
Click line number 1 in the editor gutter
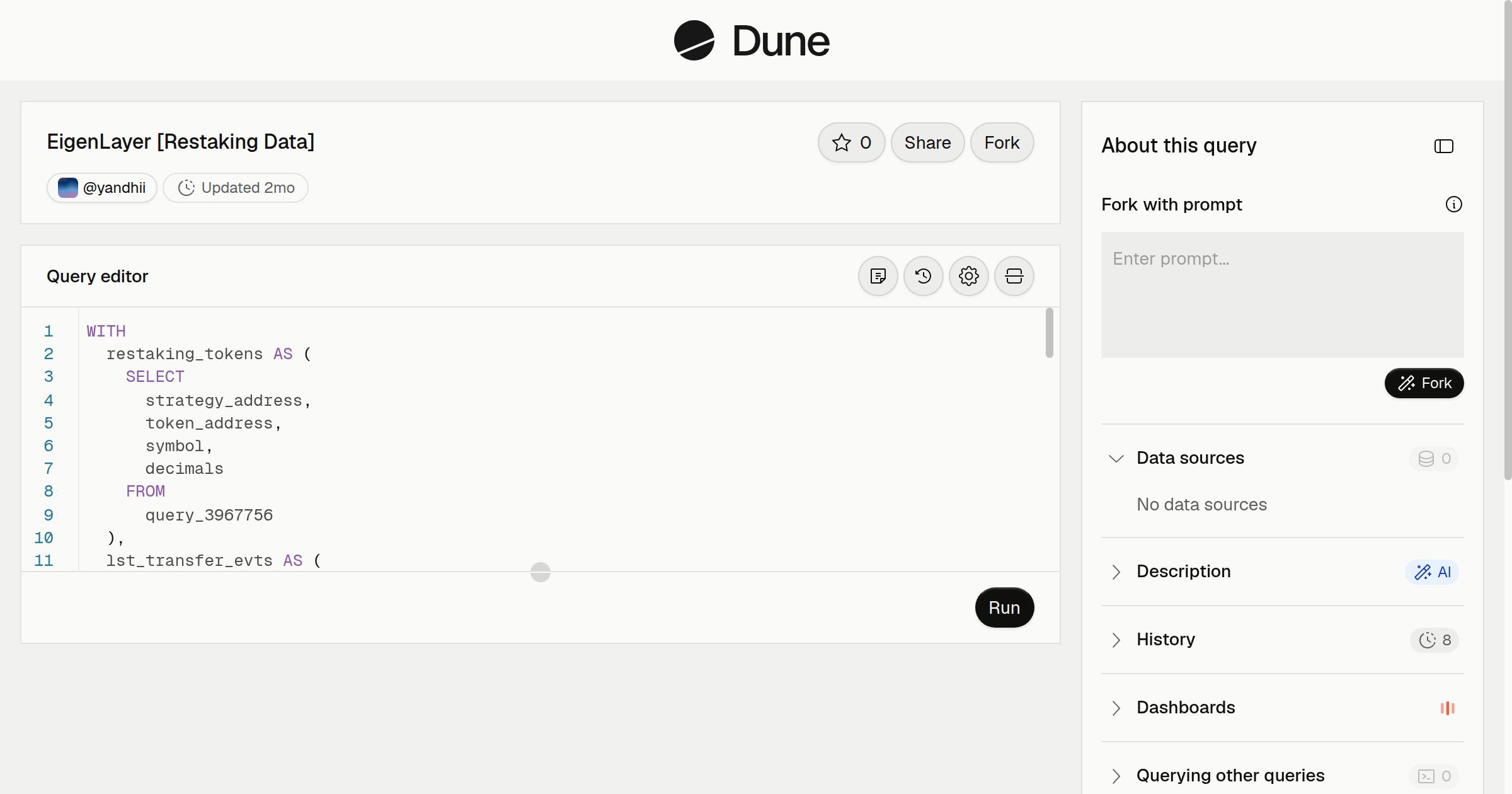coord(48,331)
